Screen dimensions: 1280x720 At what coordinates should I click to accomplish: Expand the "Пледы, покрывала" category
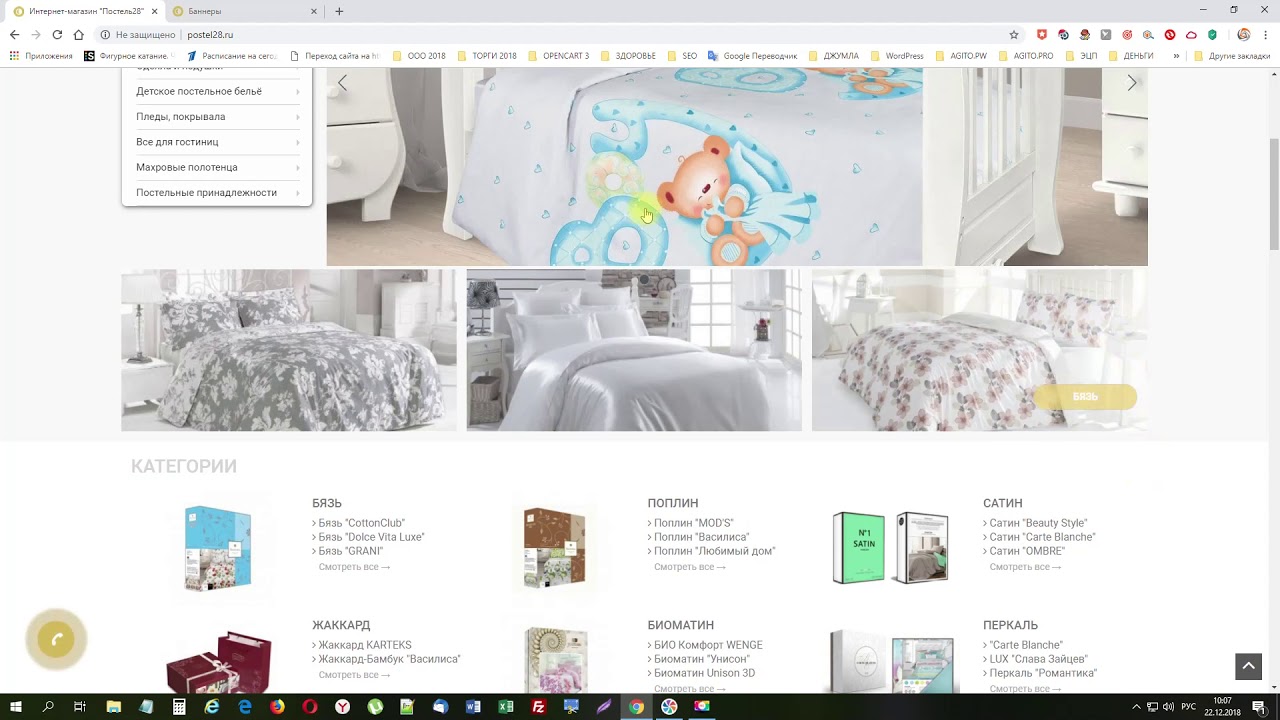pos(217,117)
